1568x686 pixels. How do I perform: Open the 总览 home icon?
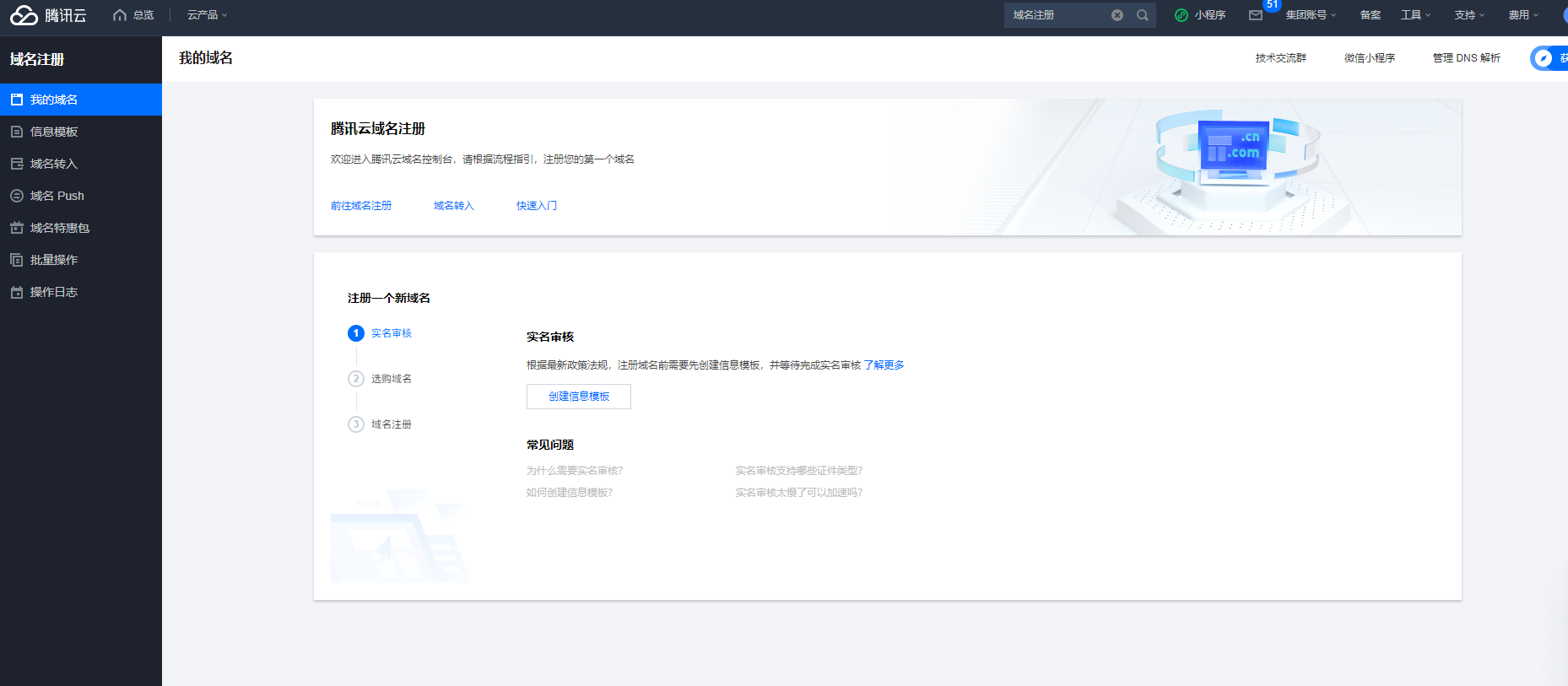click(x=120, y=15)
